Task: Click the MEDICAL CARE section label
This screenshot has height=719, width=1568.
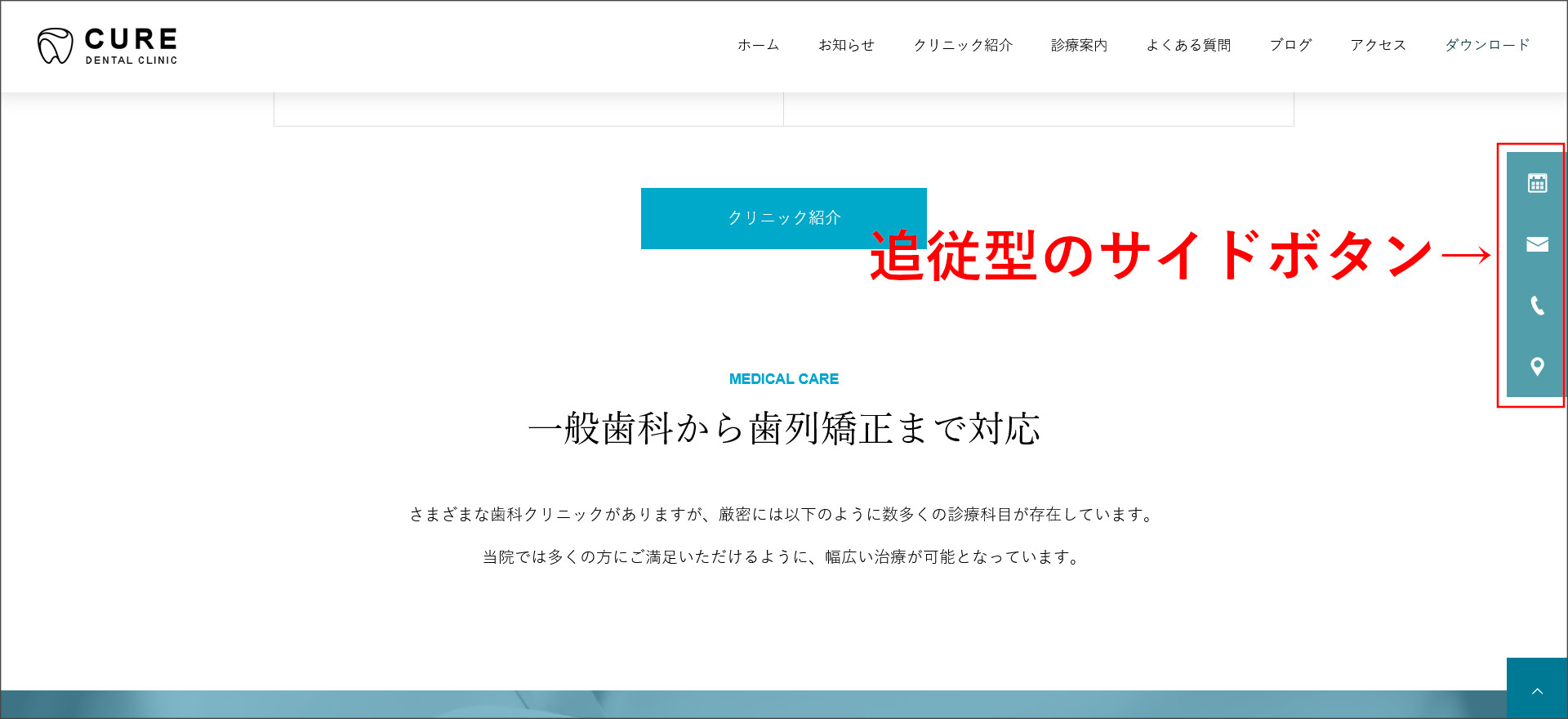Action: click(784, 379)
